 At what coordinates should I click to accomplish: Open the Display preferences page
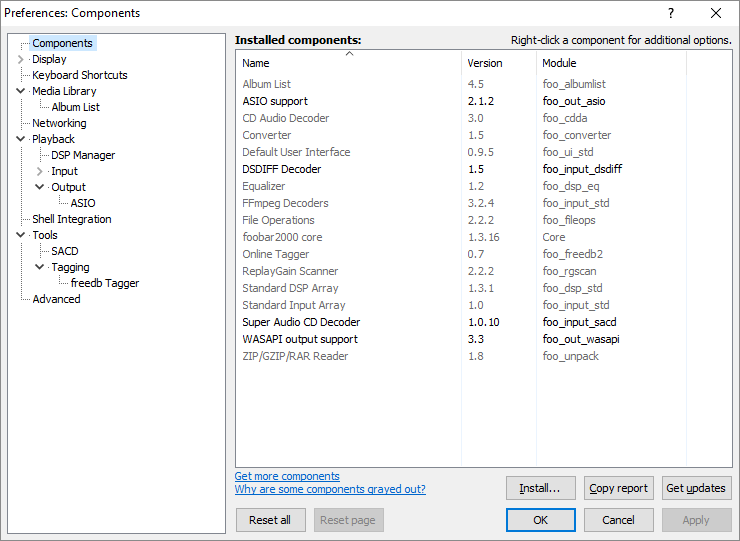pos(49,59)
